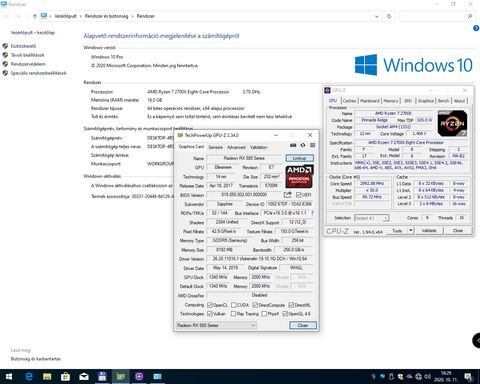Viewport: 480px width, 384px height.
Task: Switch to the GPU-Z Sensors tab
Action: (x=215, y=147)
